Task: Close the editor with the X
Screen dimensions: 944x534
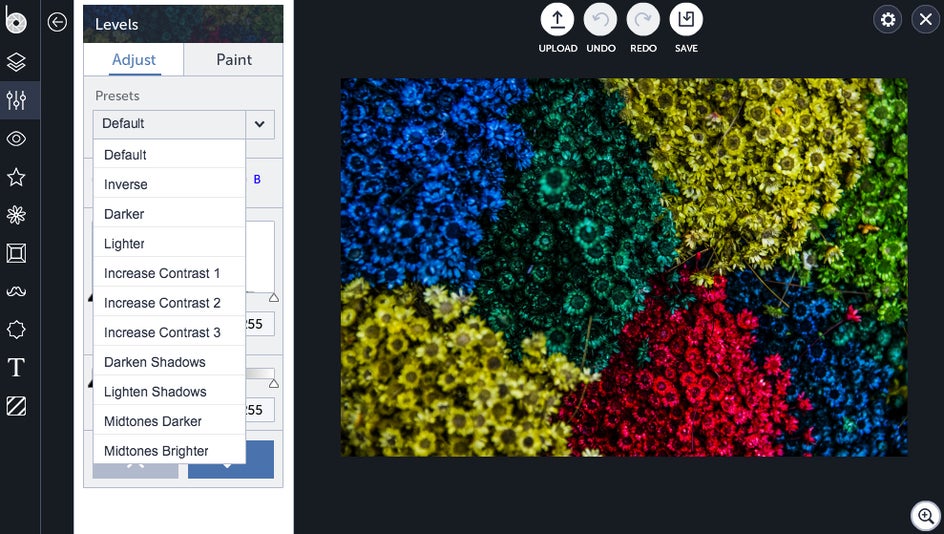Action: 926,20
